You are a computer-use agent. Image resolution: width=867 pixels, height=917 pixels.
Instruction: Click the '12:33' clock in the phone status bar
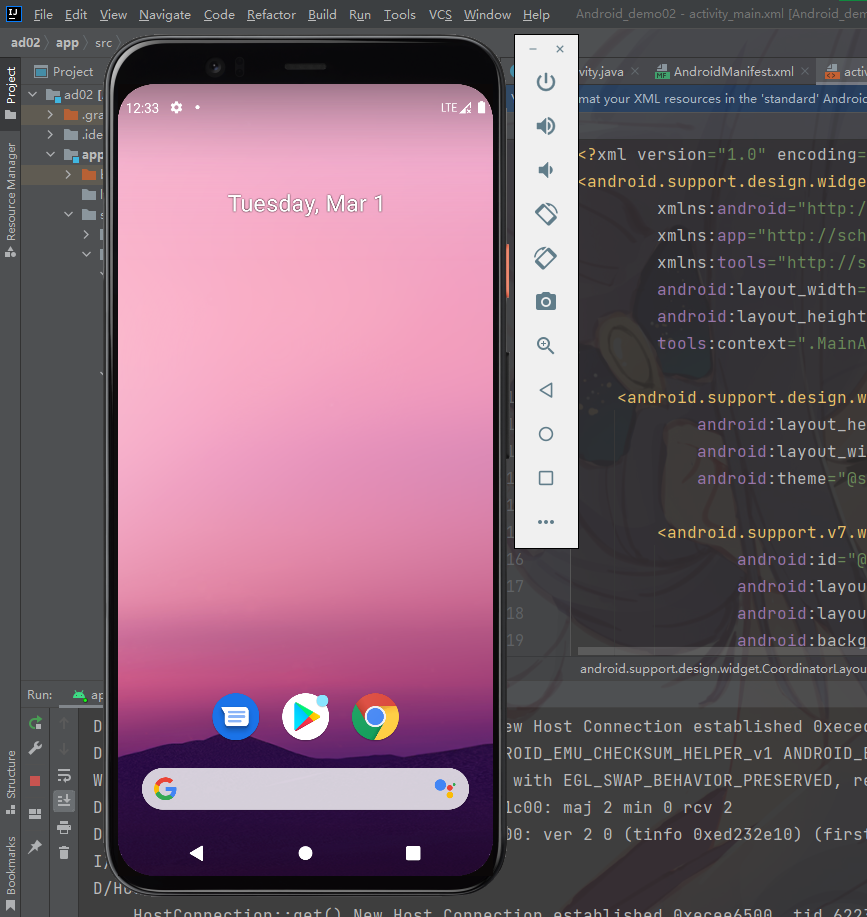143,108
